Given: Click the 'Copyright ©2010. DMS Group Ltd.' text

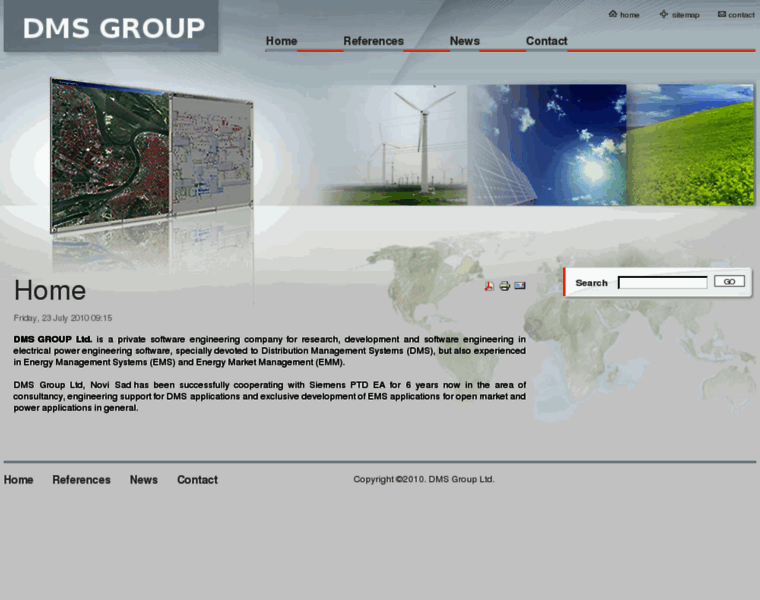Looking at the screenshot, I should [x=424, y=479].
